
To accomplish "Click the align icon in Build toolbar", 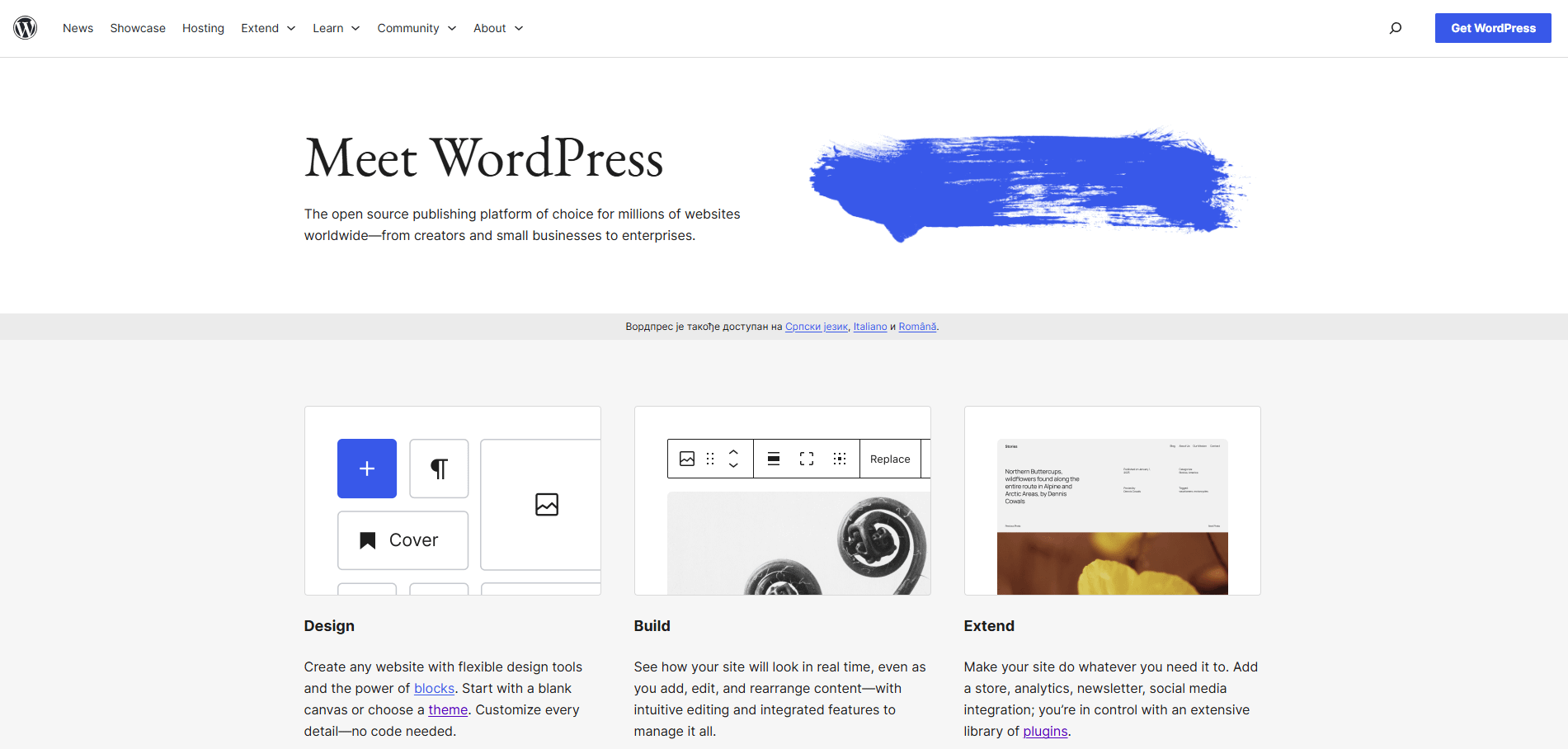I will tap(774, 459).
